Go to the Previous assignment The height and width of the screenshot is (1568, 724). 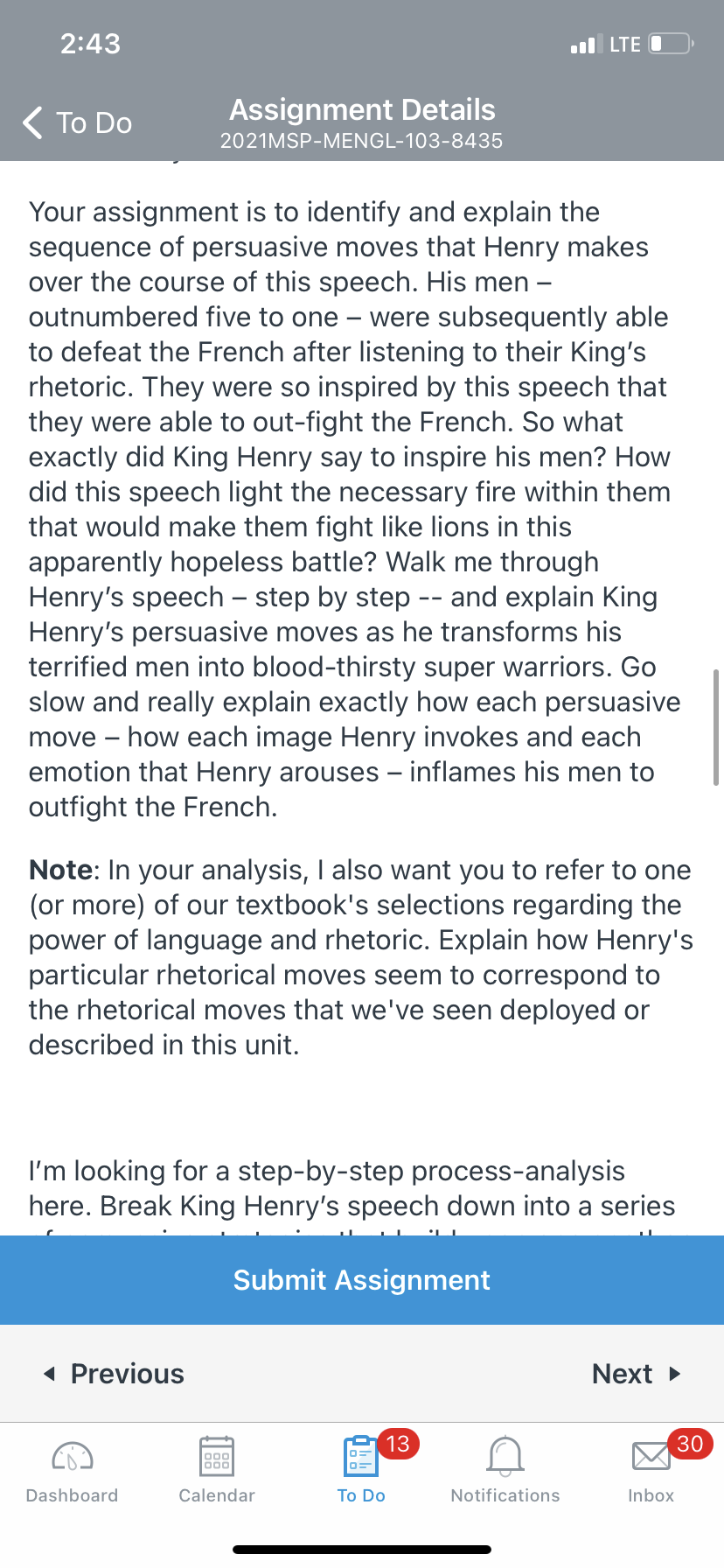[114, 1374]
